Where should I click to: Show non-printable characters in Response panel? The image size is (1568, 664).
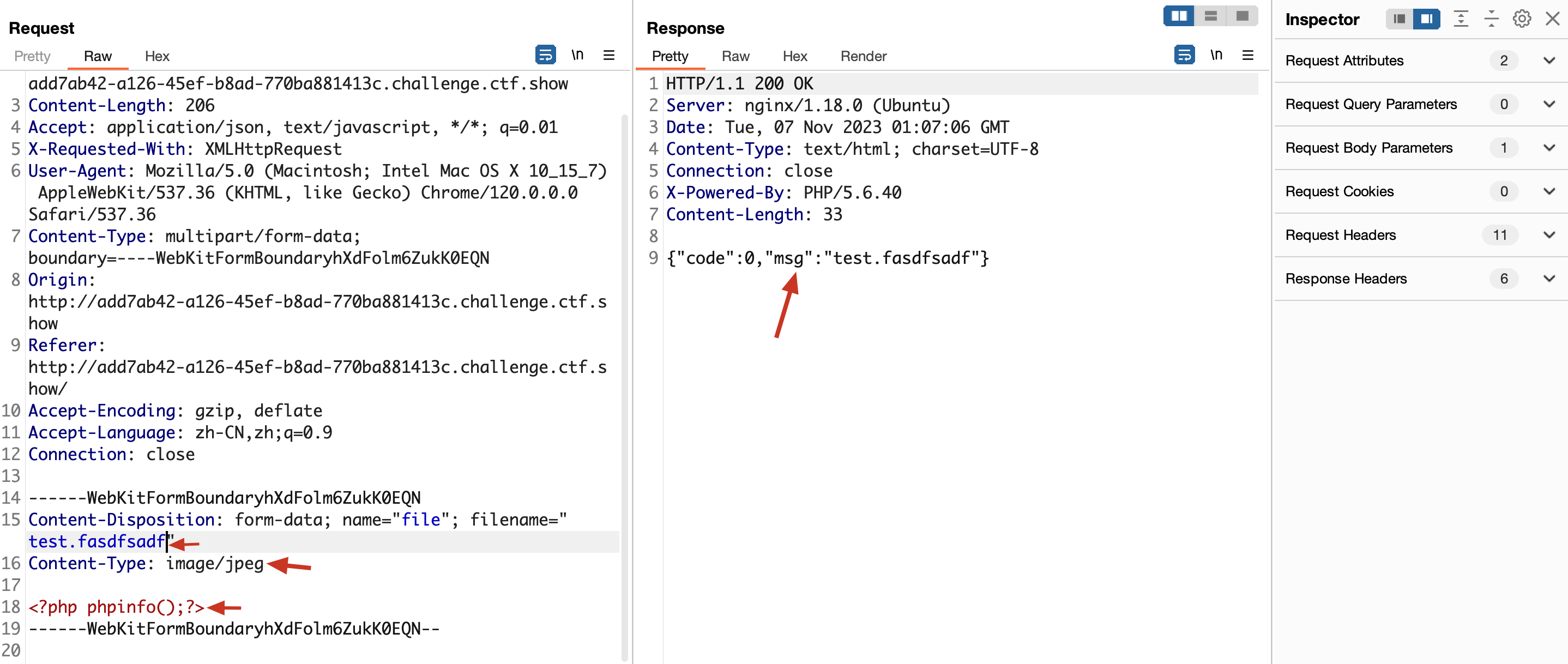coord(1216,56)
